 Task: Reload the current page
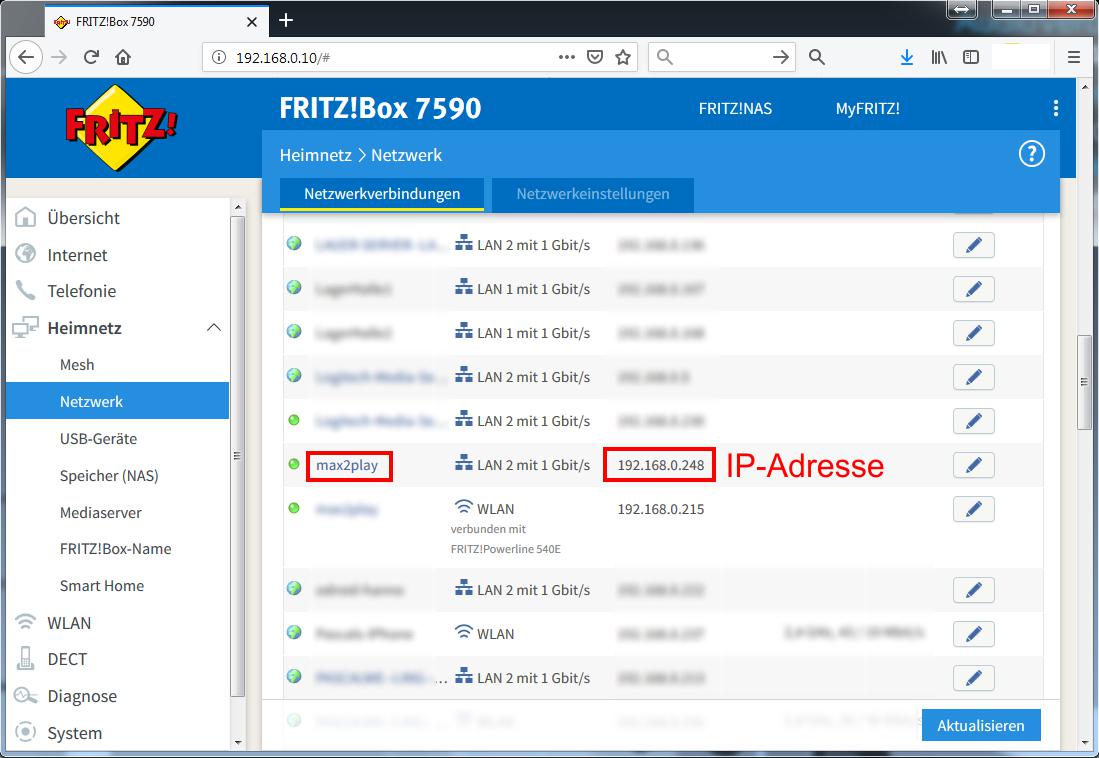tap(91, 57)
